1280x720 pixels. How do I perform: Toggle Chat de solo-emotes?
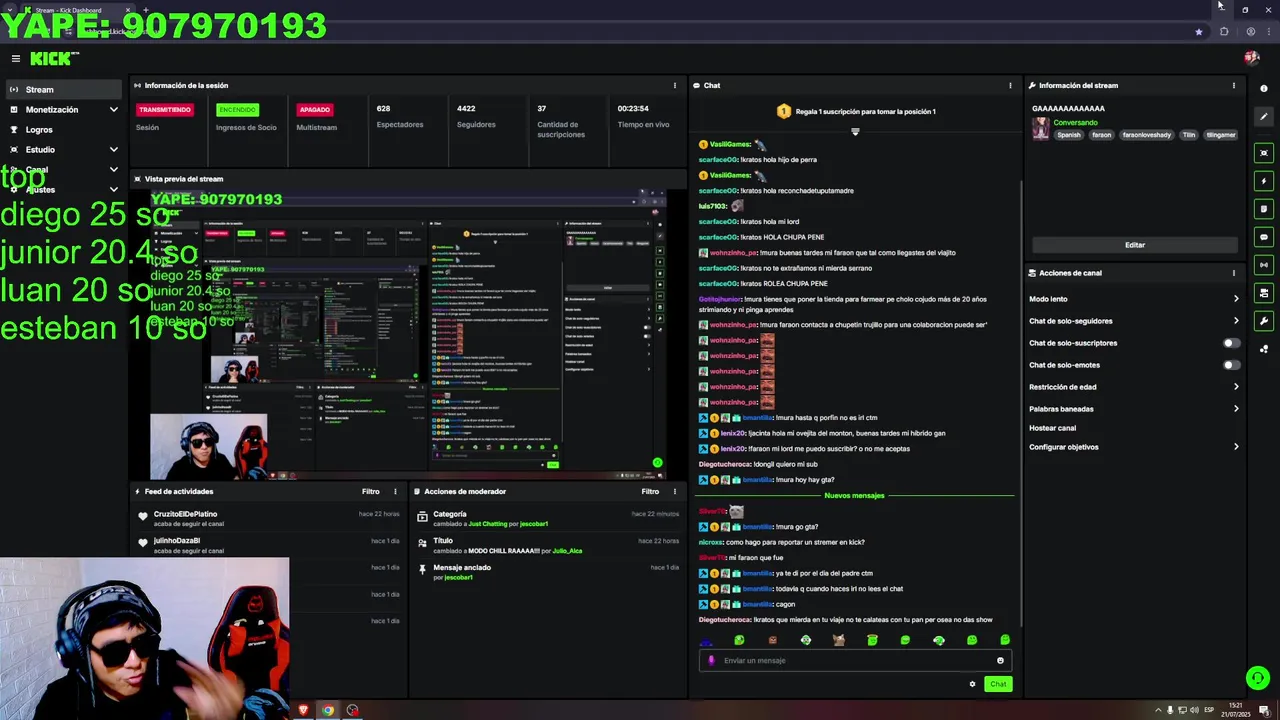[1232, 365]
